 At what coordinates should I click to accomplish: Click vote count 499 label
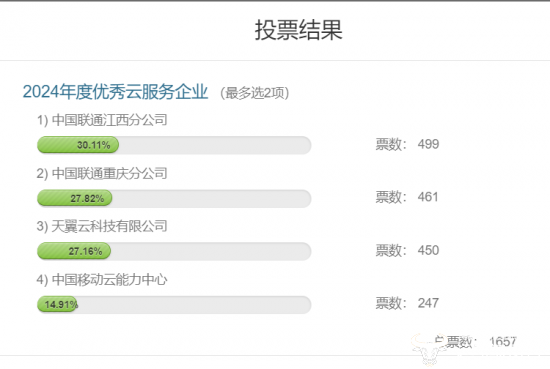click(x=407, y=144)
